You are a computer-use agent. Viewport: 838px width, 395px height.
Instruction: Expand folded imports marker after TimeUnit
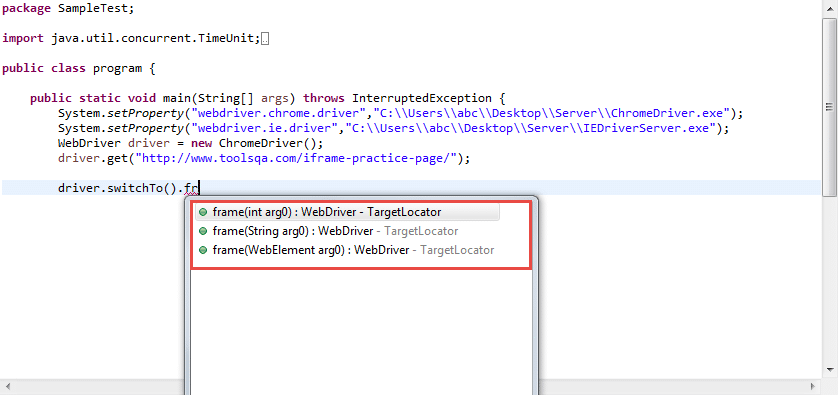tap(265, 39)
